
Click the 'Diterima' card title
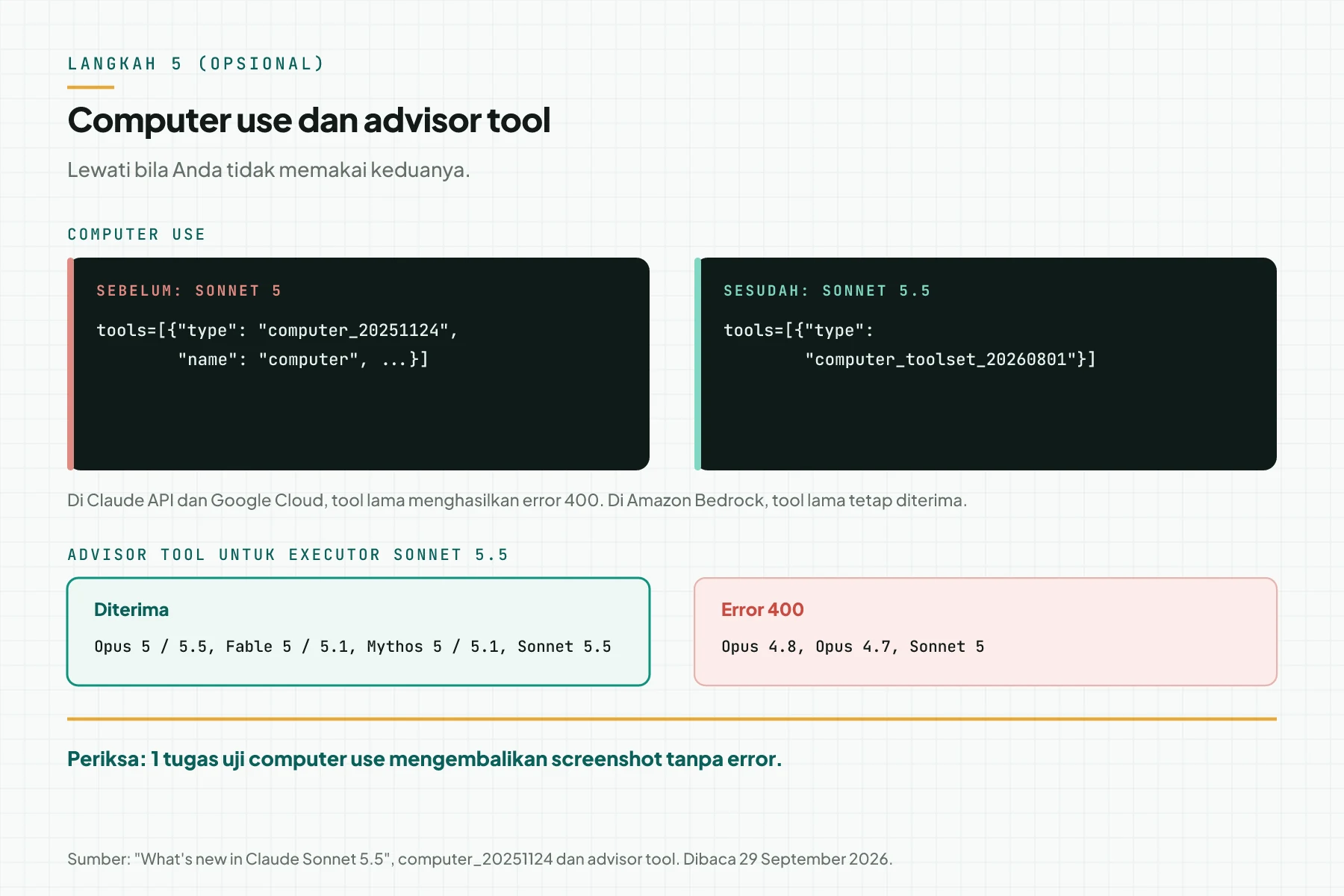click(131, 609)
